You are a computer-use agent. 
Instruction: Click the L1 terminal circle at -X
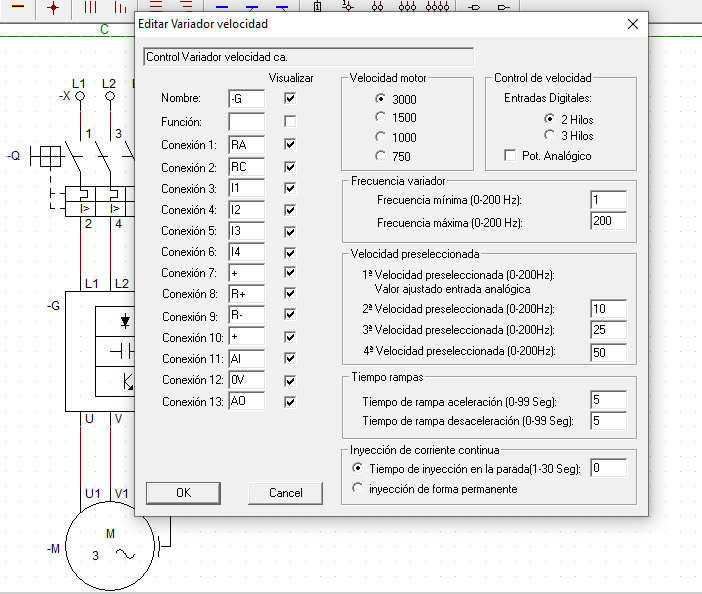pos(80,97)
